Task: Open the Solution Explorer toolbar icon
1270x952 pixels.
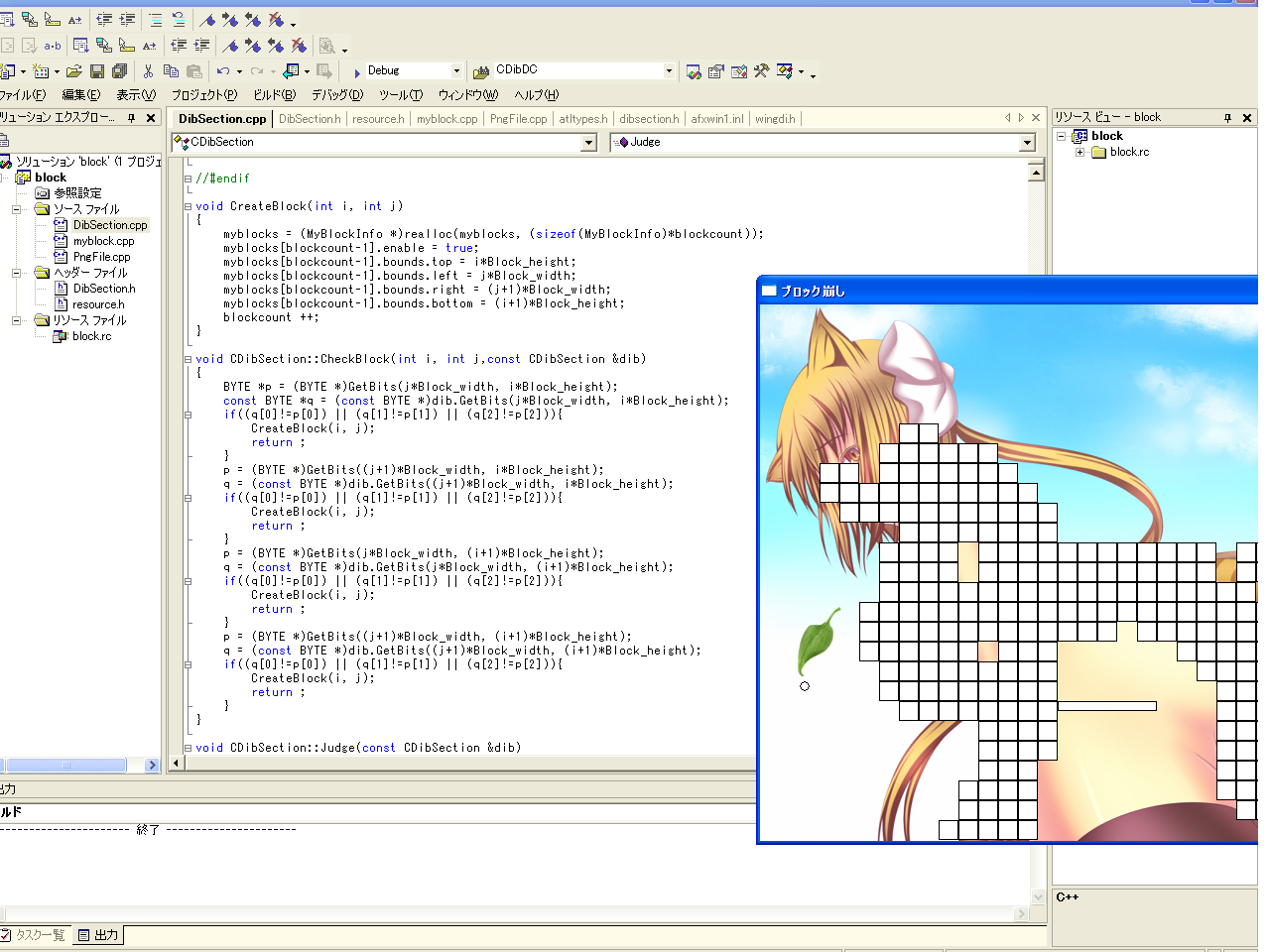Action: point(694,71)
